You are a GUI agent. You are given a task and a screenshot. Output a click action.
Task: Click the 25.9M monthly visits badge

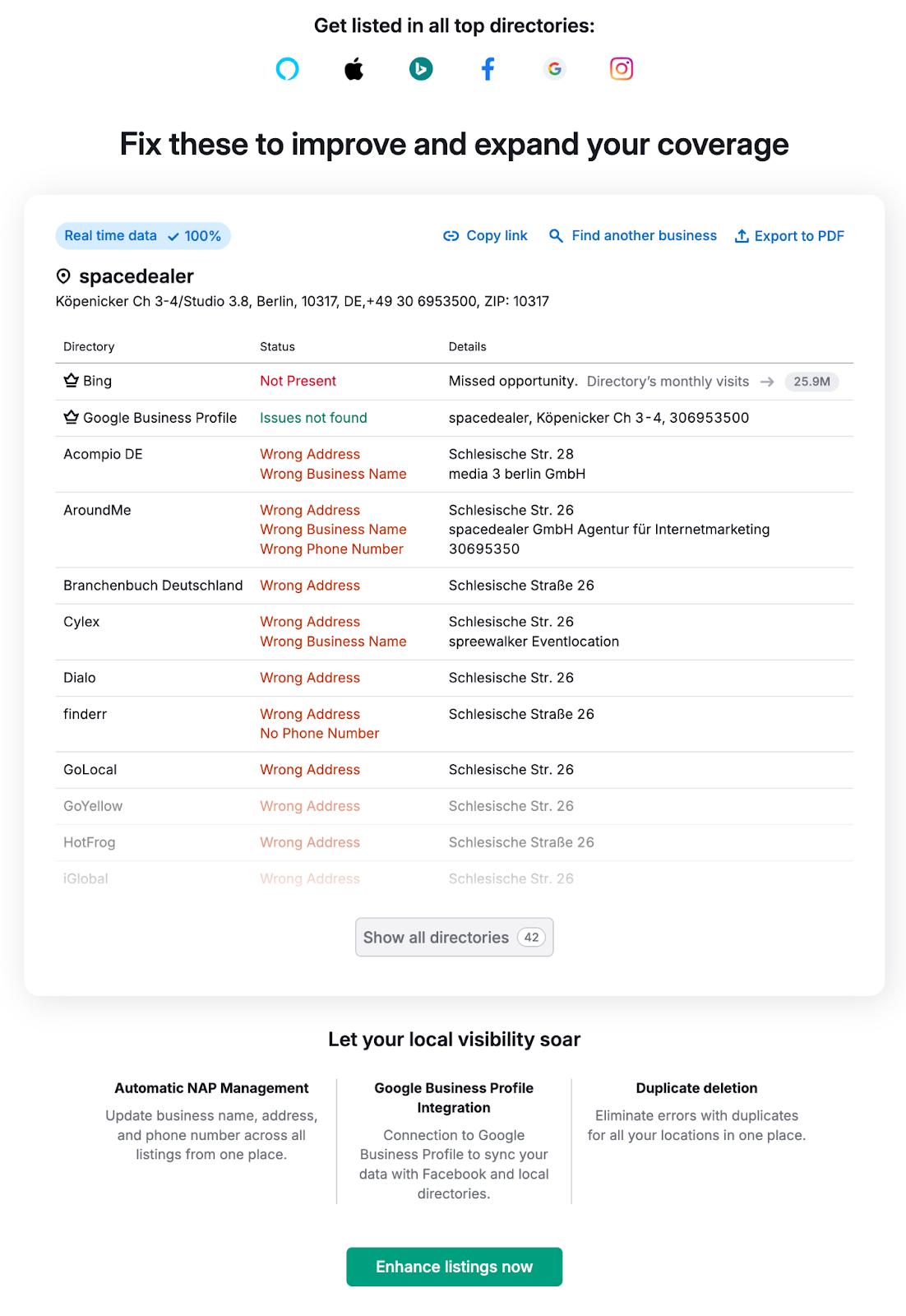[811, 382]
